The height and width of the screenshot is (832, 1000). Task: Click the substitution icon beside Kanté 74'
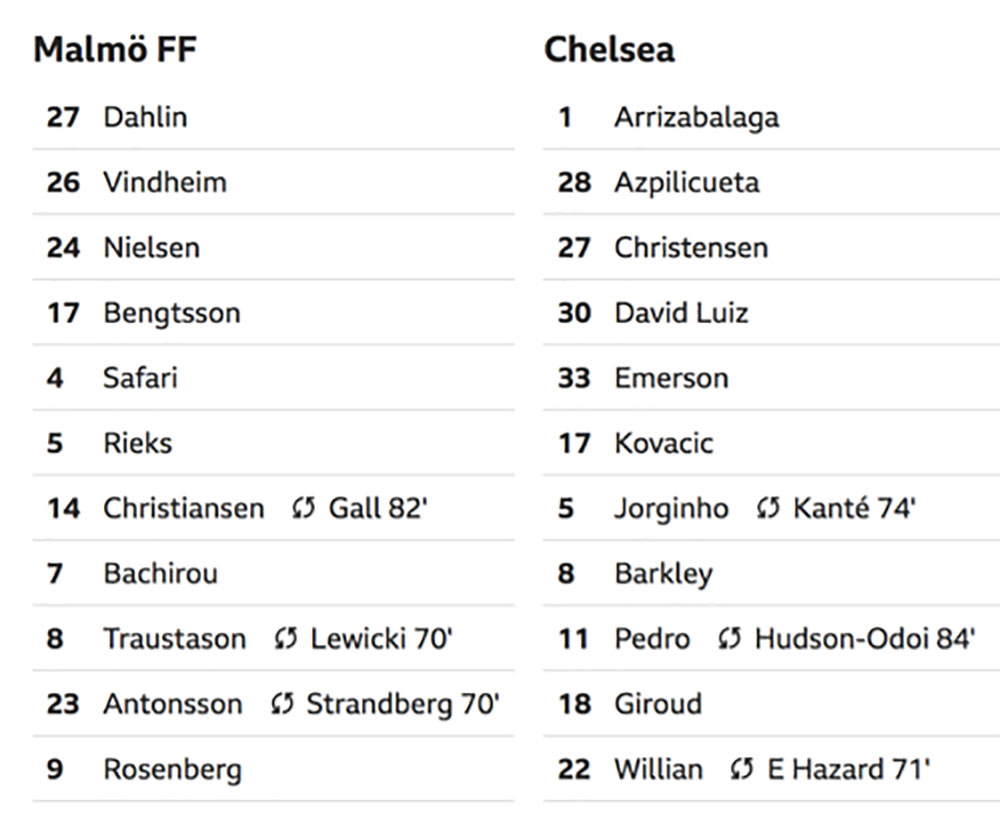[x=768, y=509]
